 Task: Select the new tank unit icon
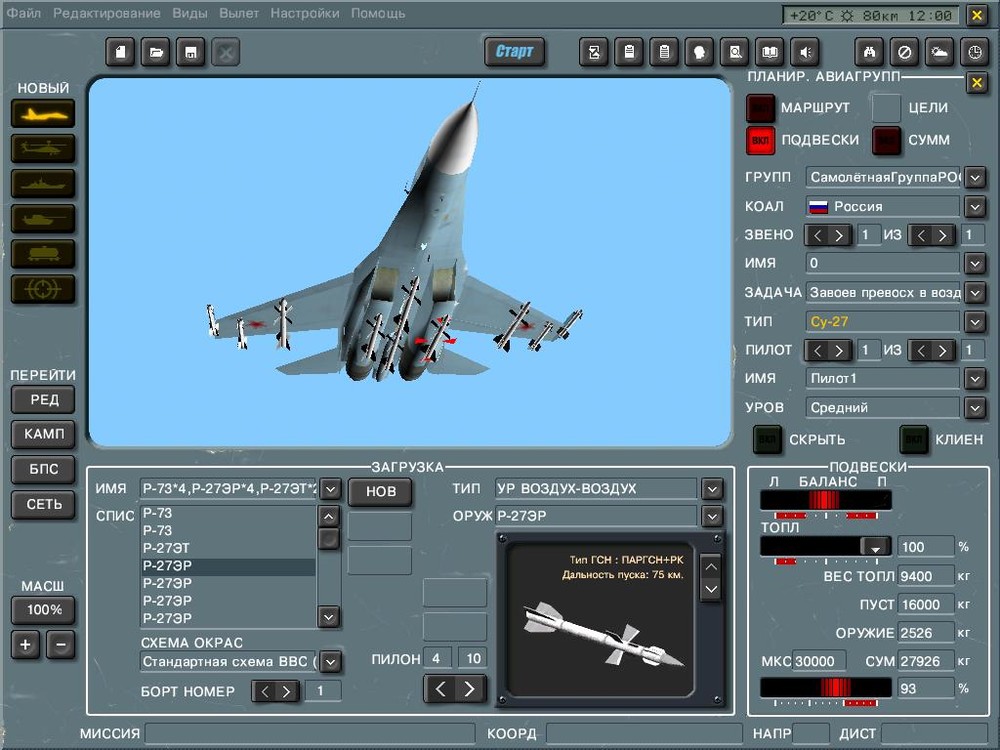43,219
